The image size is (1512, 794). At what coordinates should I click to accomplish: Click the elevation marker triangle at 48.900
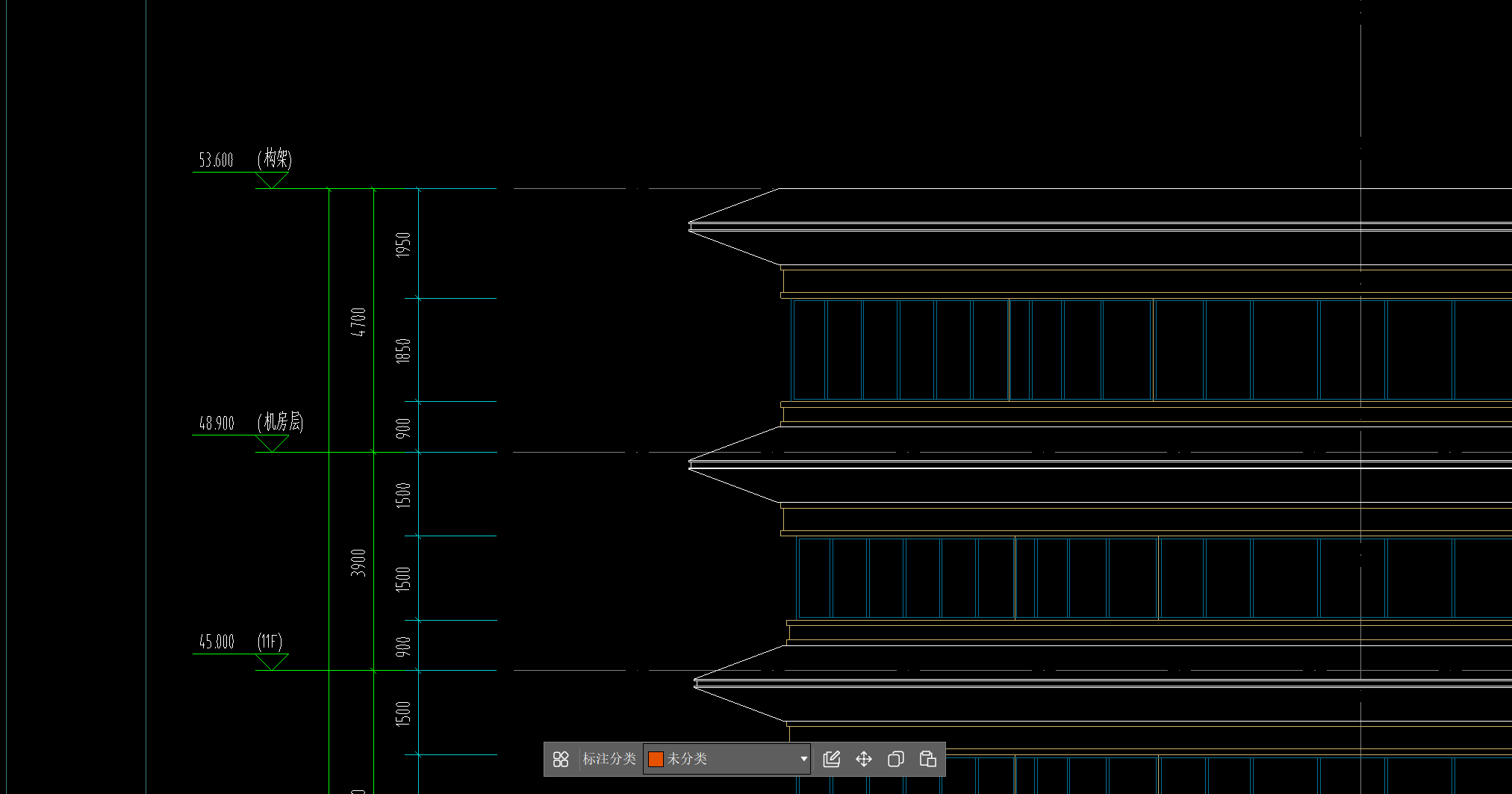coord(272,444)
